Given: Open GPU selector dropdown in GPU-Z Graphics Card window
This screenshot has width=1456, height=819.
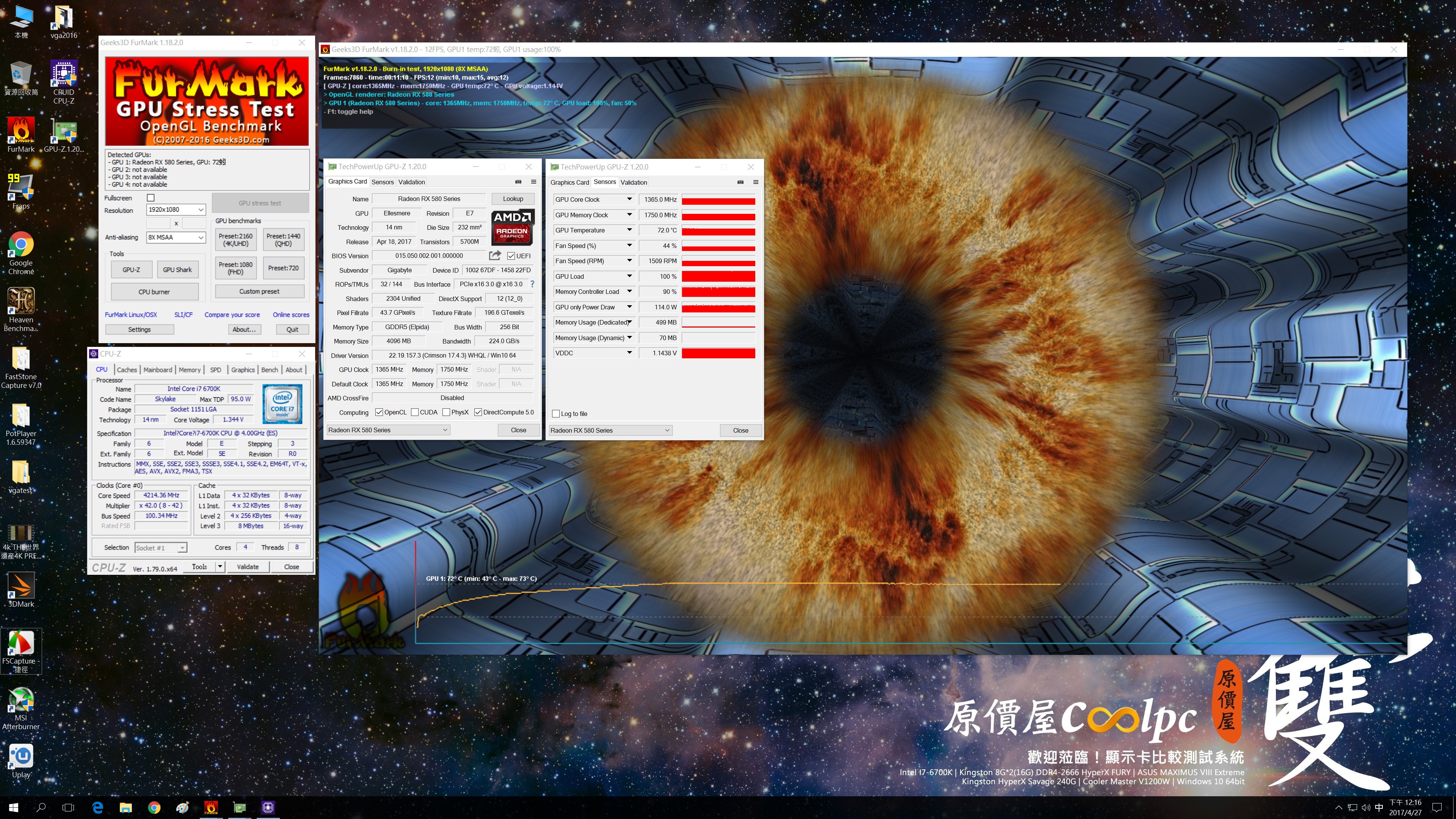Looking at the screenshot, I should [388, 430].
